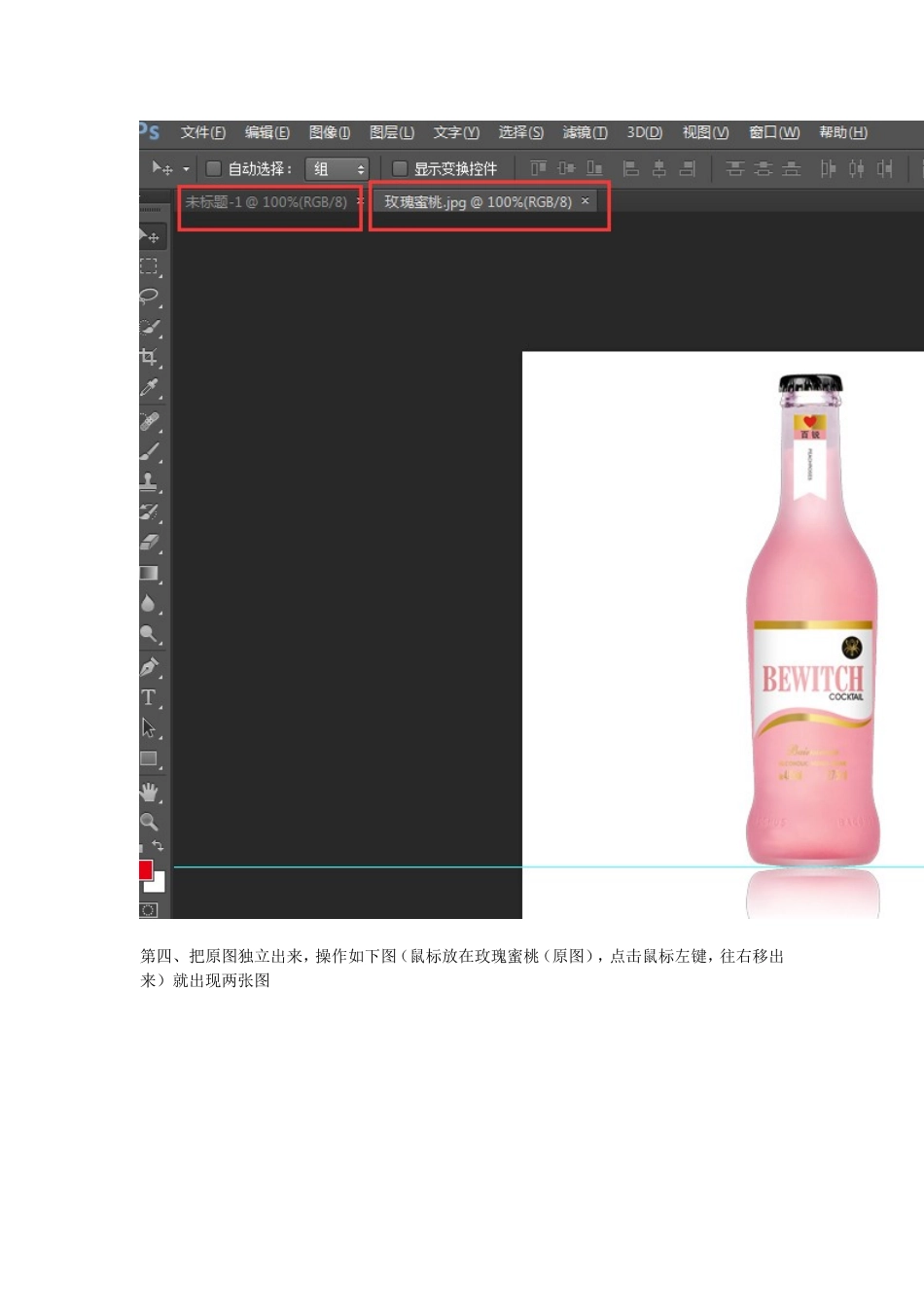
Task: Select the Quick Selection tool
Action: click(149, 327)
